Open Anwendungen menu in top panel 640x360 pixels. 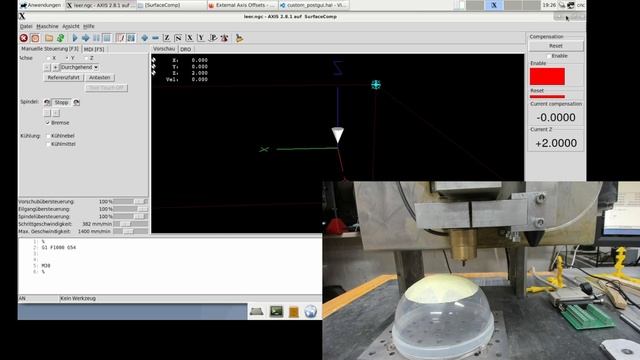click(40, 5)
